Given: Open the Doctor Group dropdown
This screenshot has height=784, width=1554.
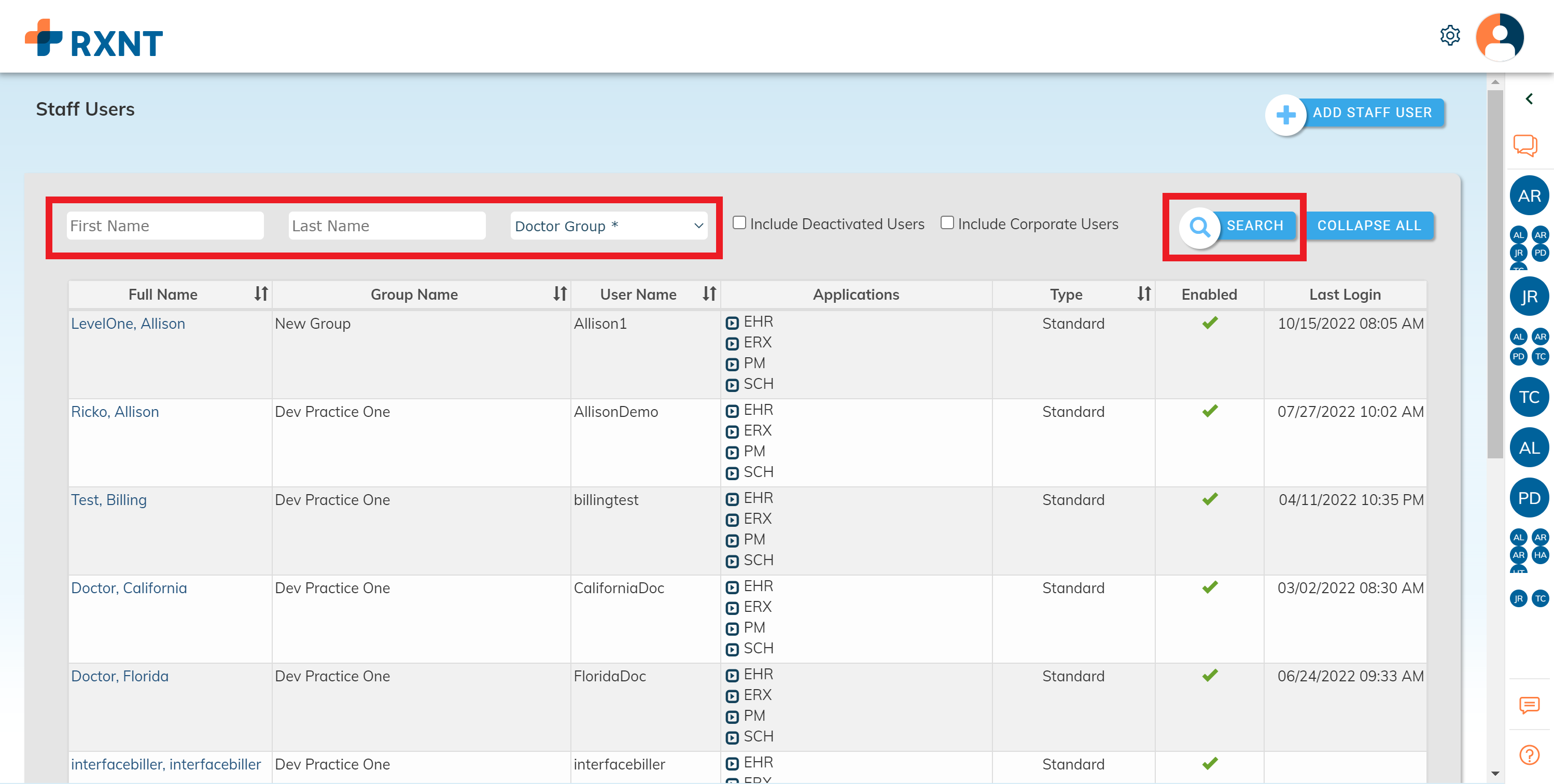Looking at the screenshot, I should tap(609, 226).
